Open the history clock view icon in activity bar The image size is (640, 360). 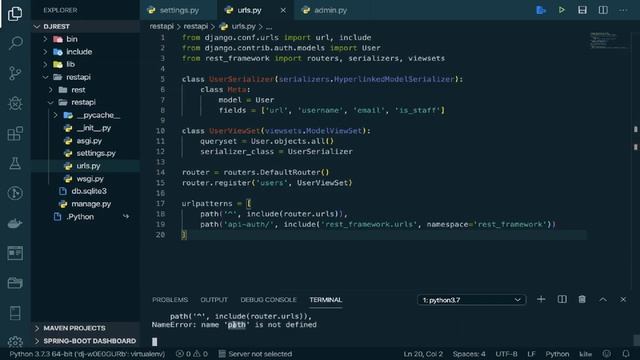[x=15, y=193]
